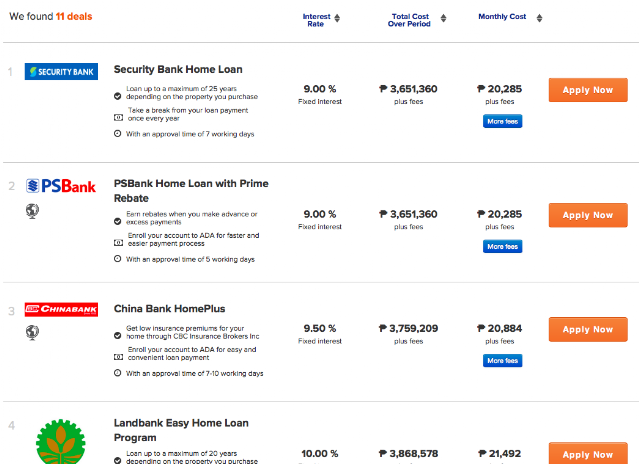Apply now for Landbank Easy Home Loan

[x=588, y=453]
